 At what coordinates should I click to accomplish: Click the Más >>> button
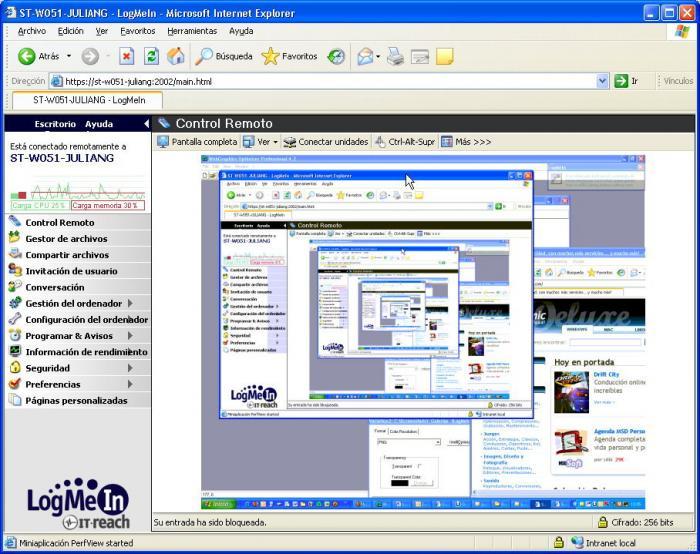[x=466, y=142]
